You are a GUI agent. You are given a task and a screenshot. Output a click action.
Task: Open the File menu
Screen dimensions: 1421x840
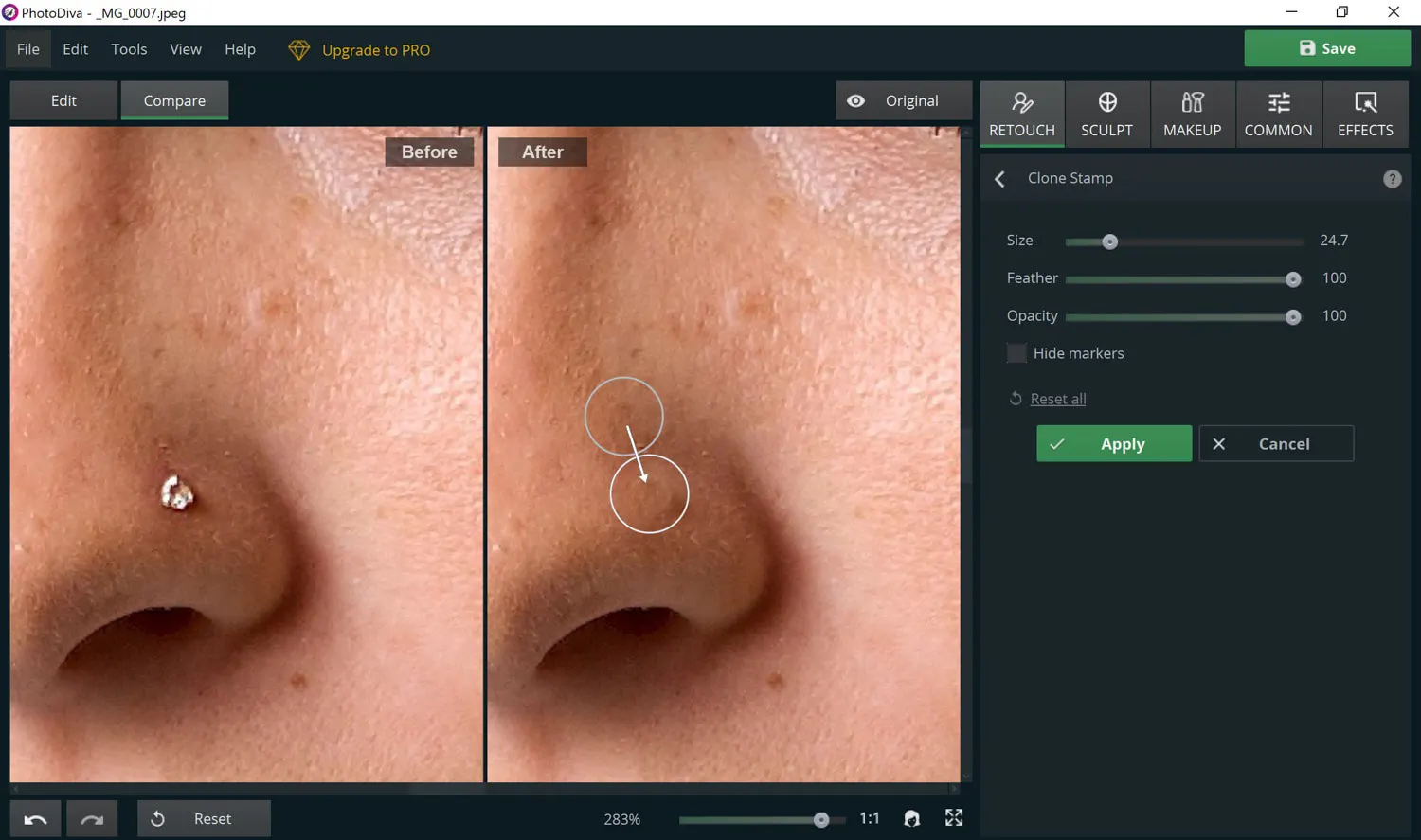point(28,49)
